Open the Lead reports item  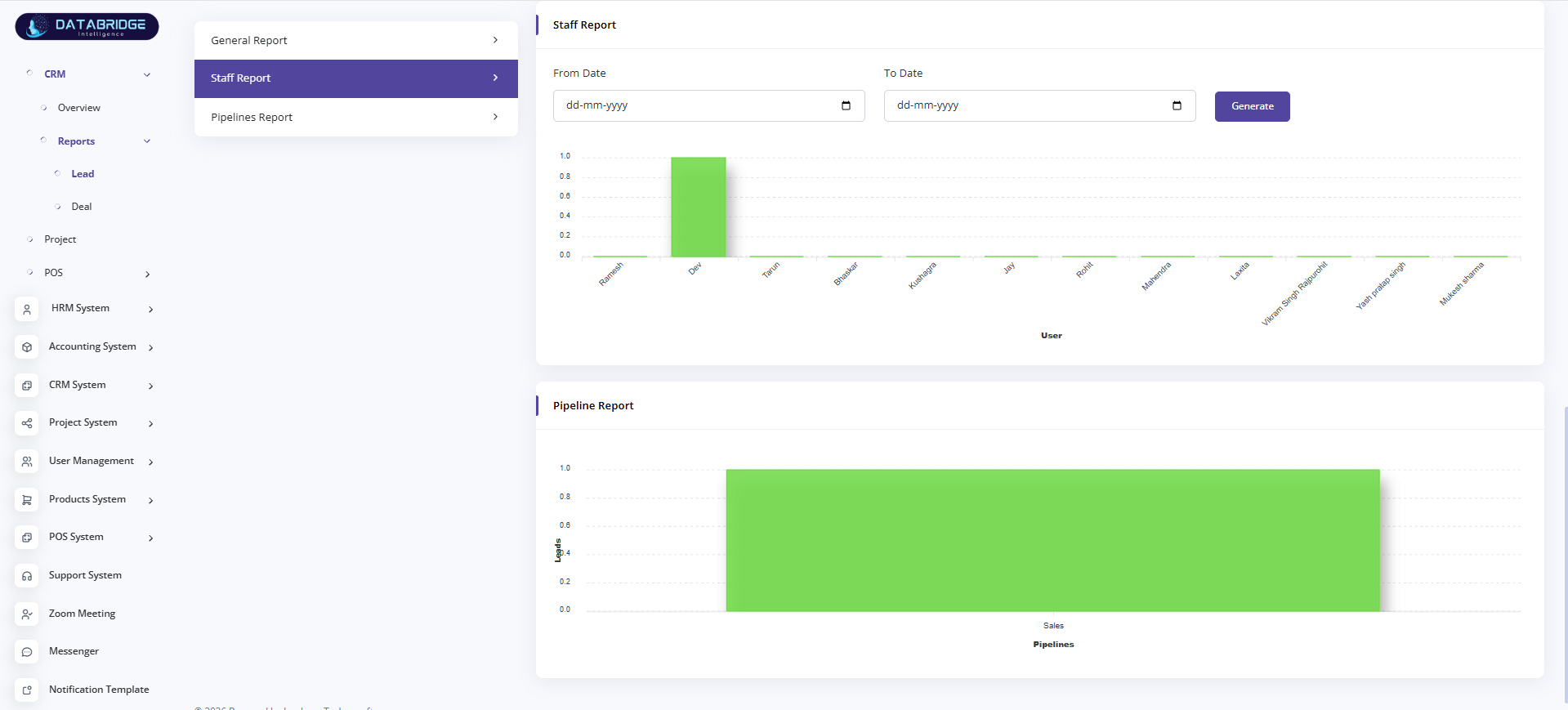[x=83, y=174]
